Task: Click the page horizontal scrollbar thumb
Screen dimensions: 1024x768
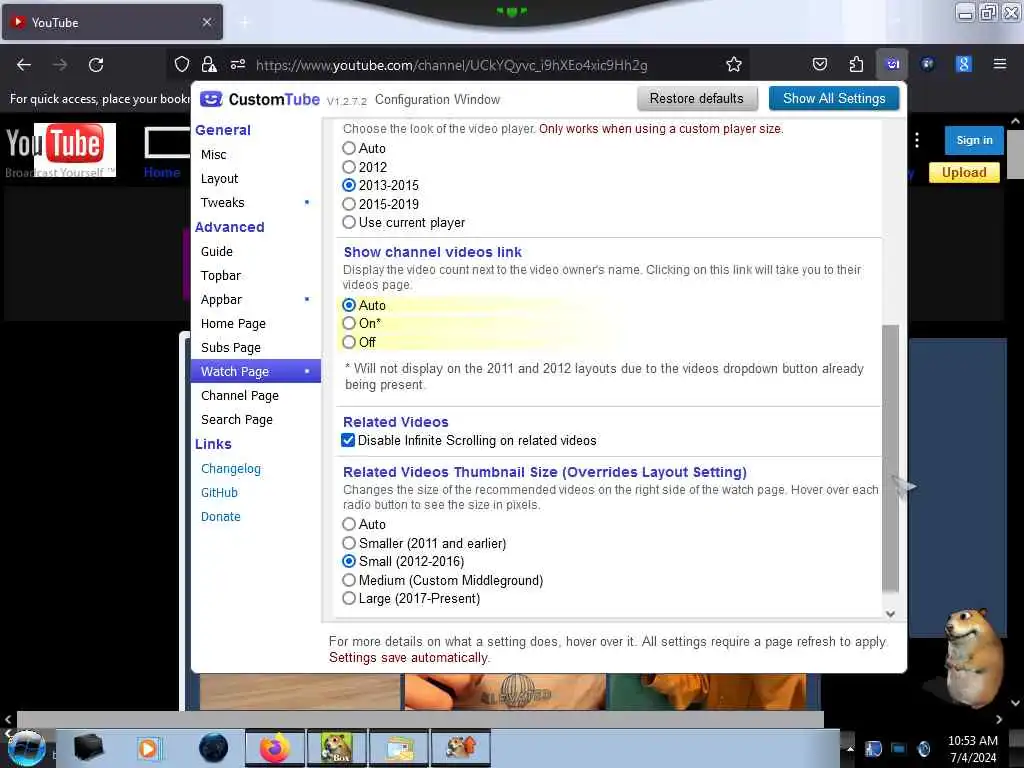Action: [420, 719]
